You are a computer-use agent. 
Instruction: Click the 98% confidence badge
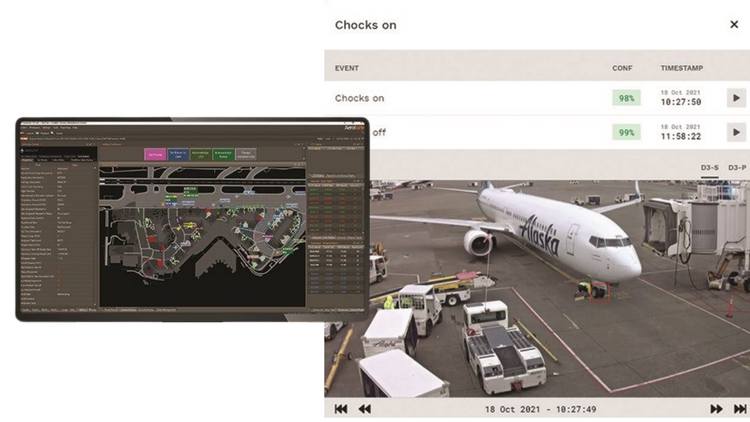[626, 98]
